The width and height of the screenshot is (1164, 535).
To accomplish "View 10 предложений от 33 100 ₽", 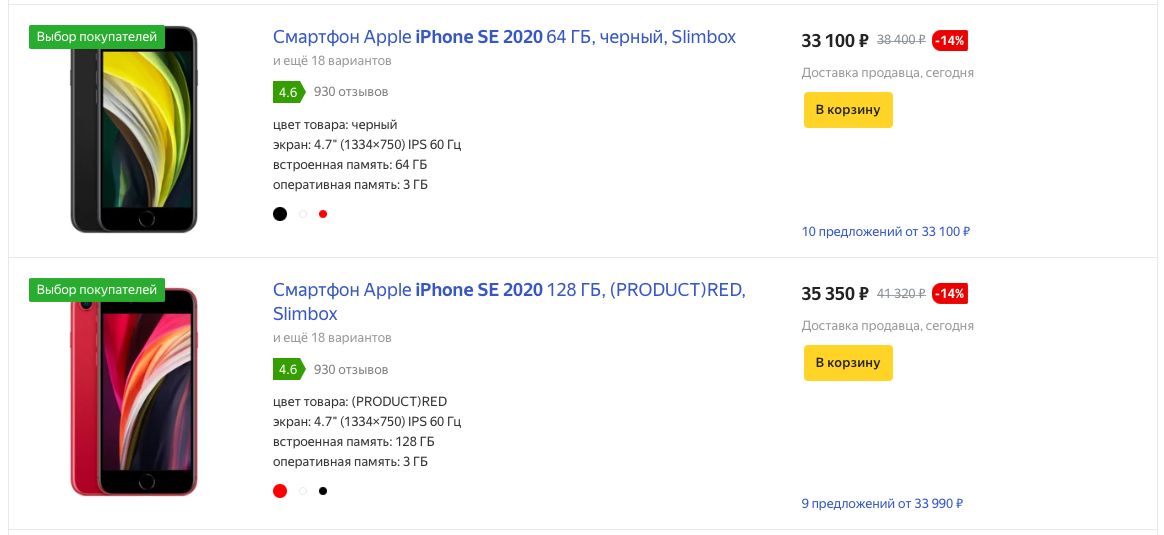I will point(886,232).
